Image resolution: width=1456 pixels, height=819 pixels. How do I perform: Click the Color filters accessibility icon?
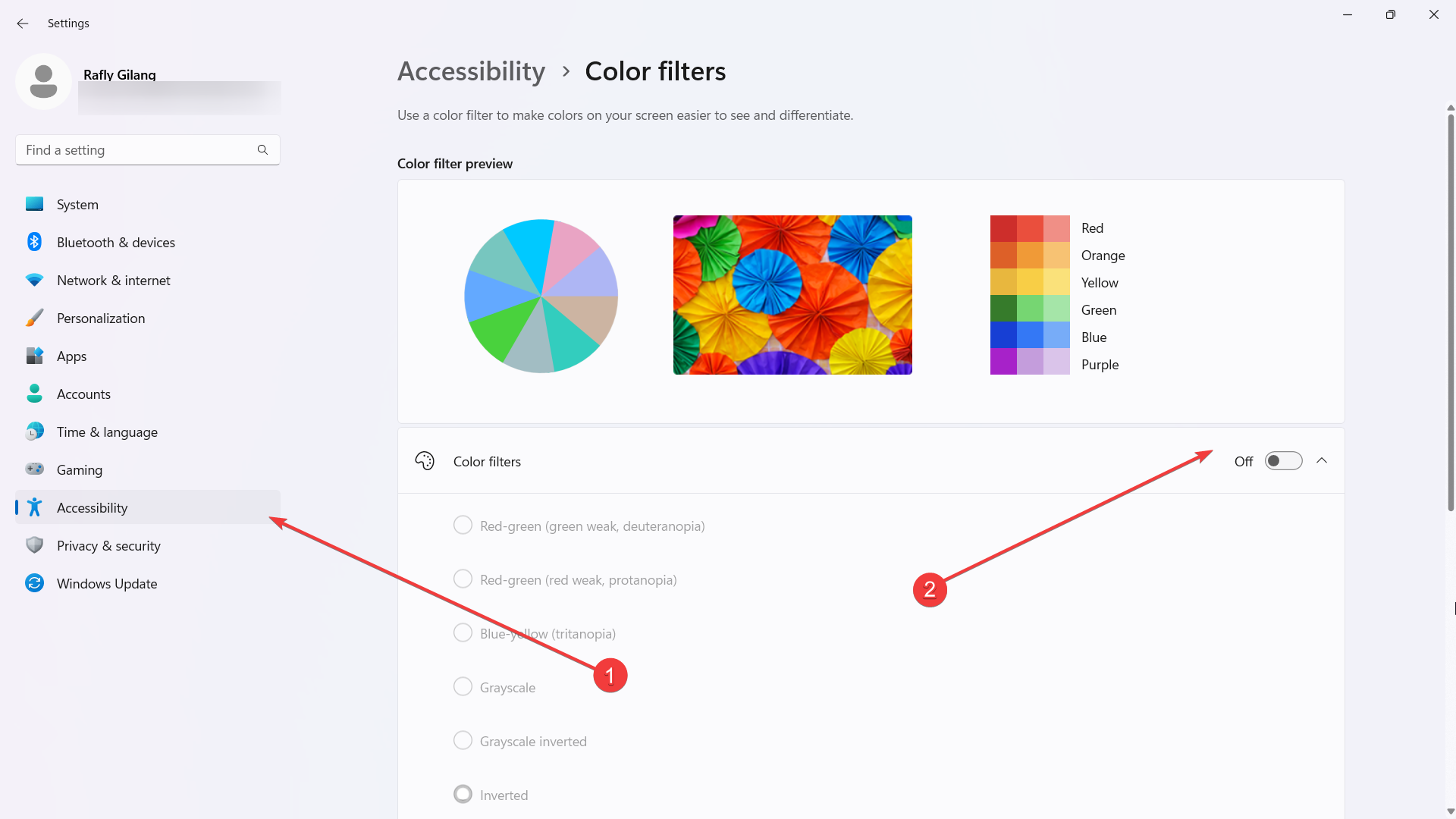(424, 461)
